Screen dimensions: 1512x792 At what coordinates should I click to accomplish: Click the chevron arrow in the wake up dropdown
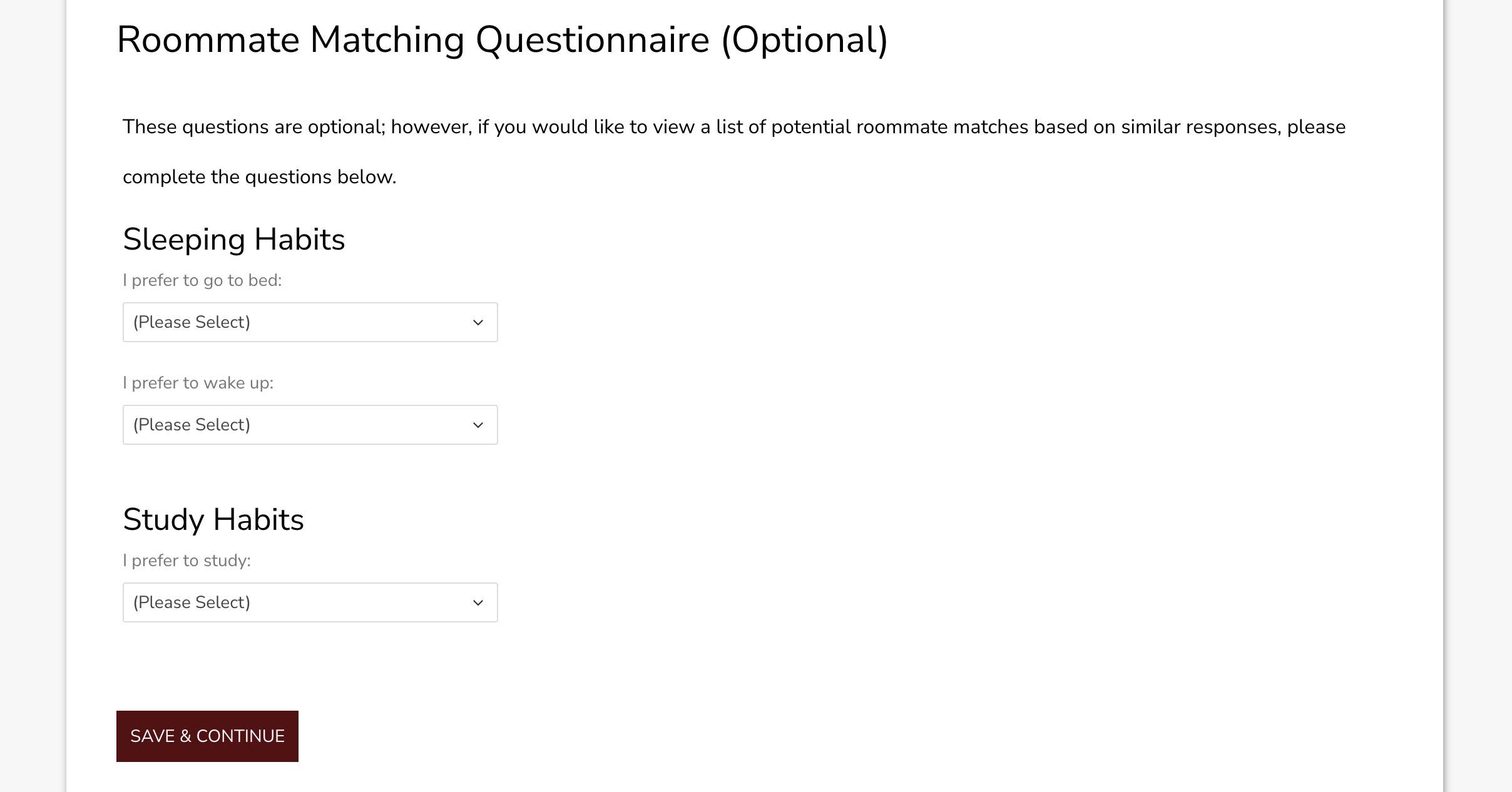pyautogui.click(x=478, y=425)
